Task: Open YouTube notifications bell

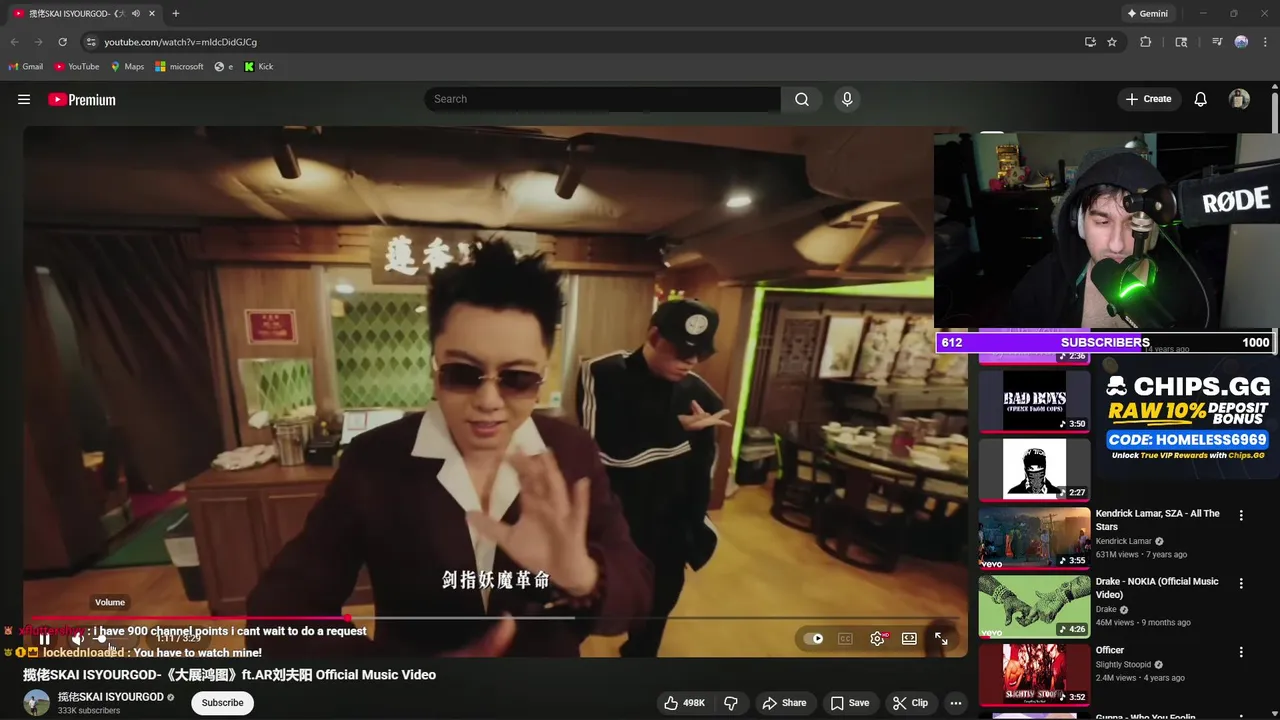Action: (1201, 99)
